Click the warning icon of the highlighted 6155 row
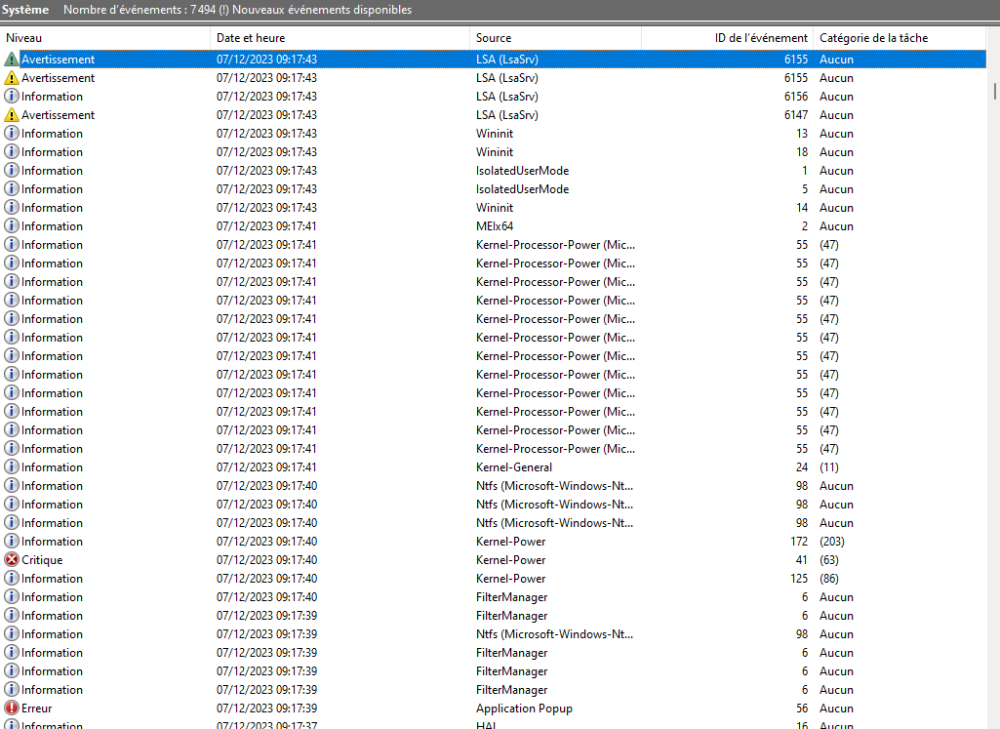Screen dimensions: 1000x729 point(11,59)
